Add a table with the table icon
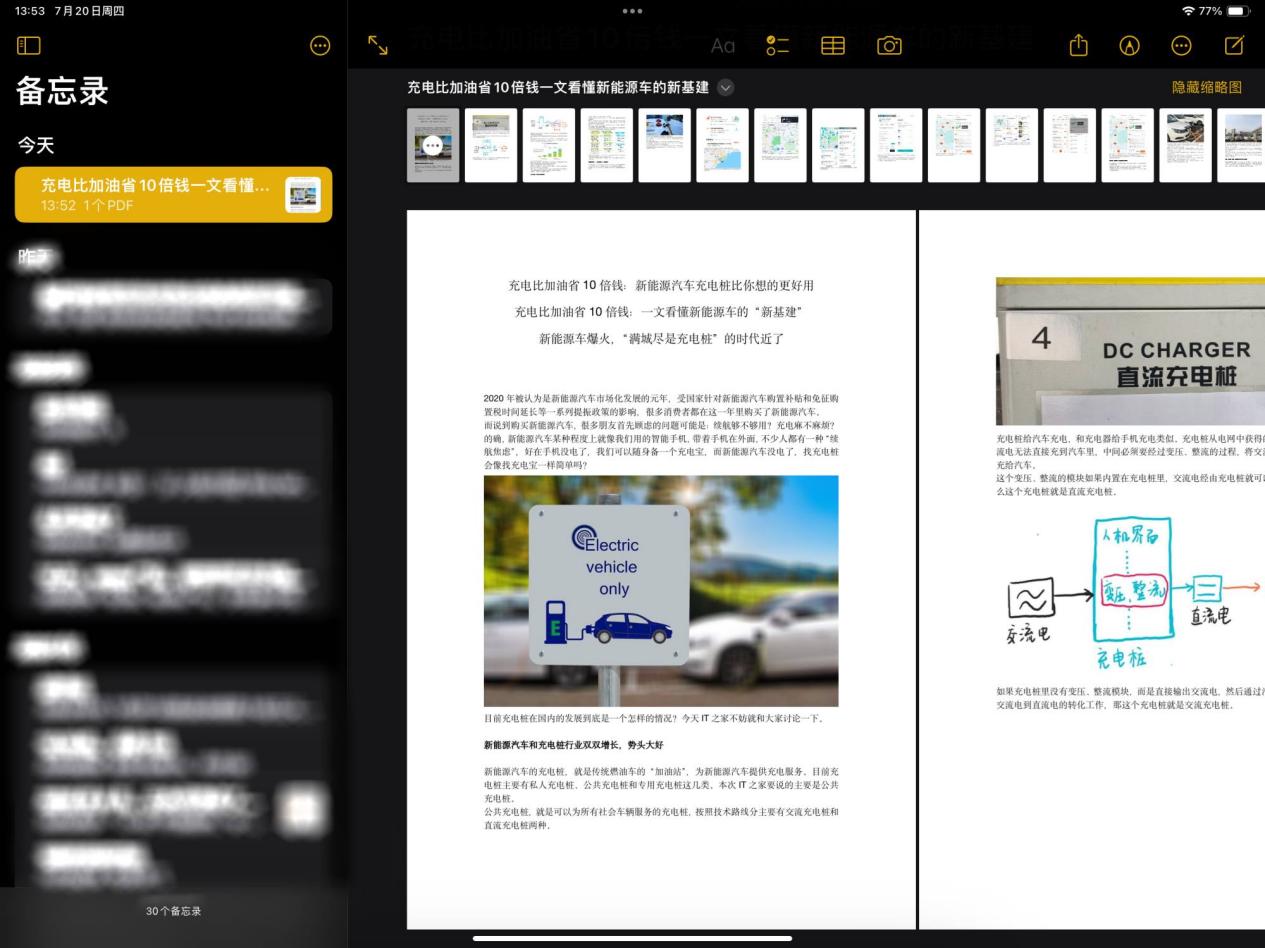This screenshot has width=1265, height=948. [832, 45]
